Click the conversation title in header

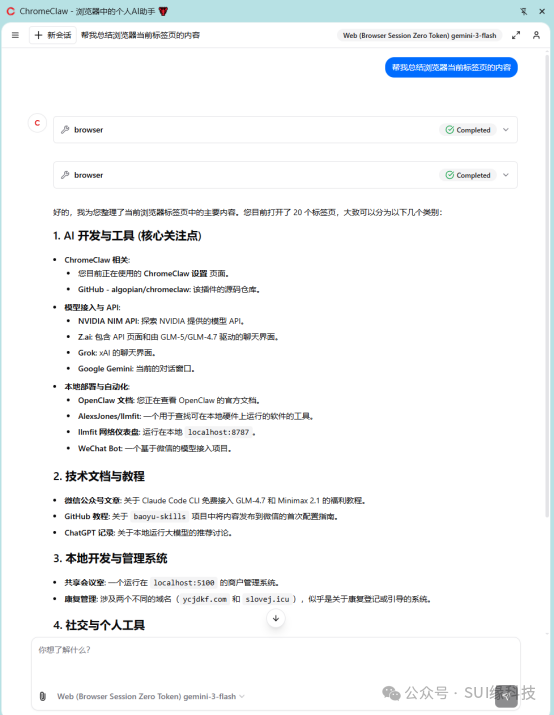[x=140, y=35]
